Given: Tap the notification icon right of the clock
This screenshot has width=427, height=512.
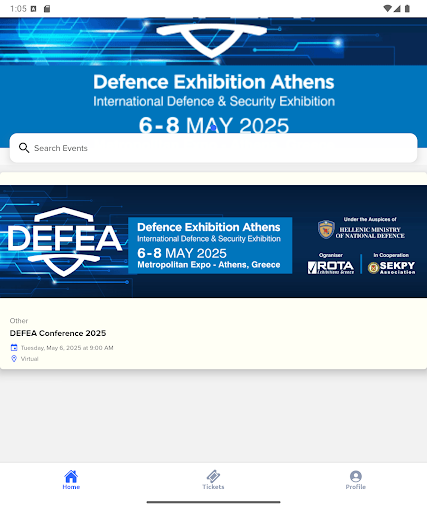Looking at the screenshot, I should coord(33,9).
